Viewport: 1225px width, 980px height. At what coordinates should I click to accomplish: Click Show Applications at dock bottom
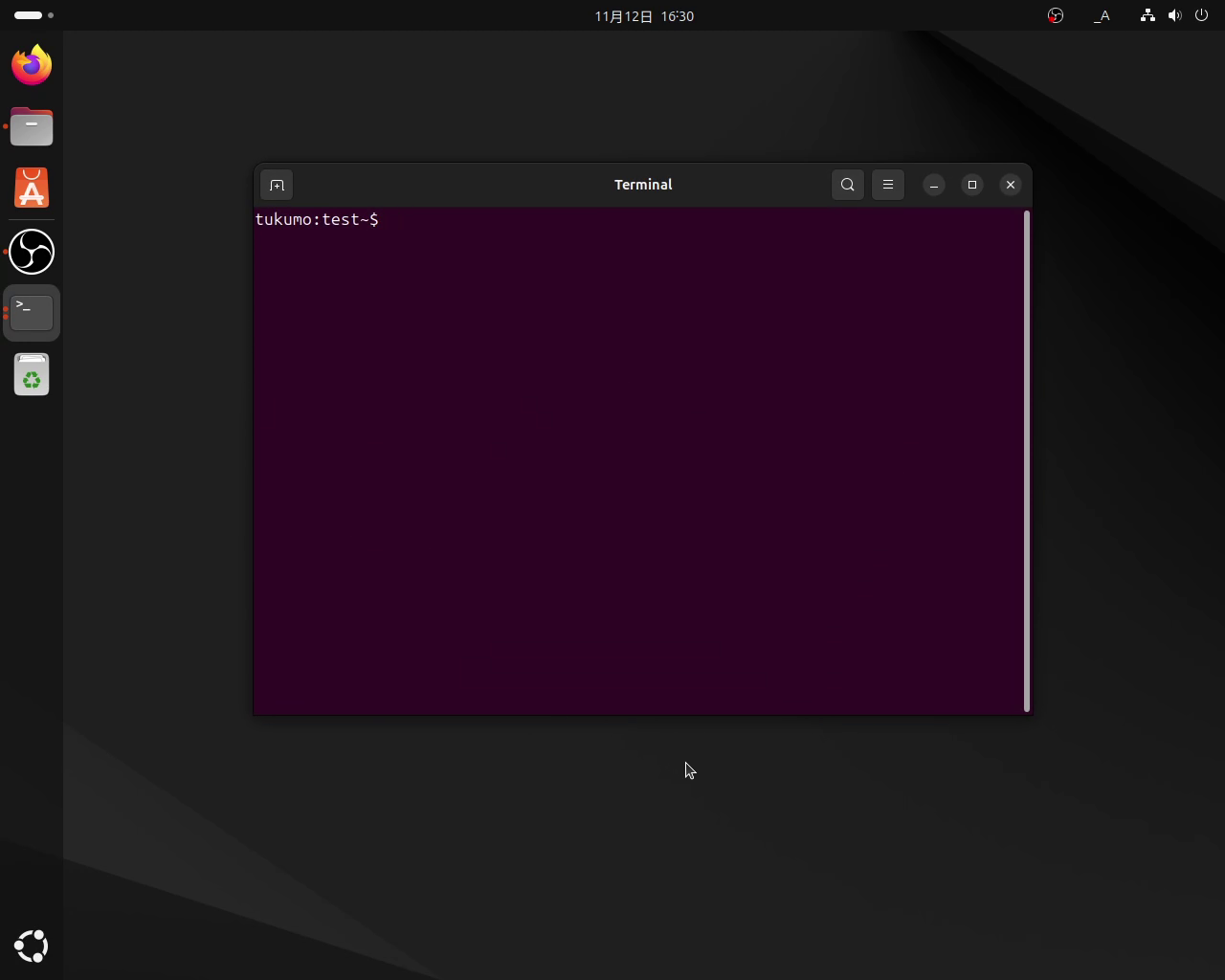tap(31, 946)
